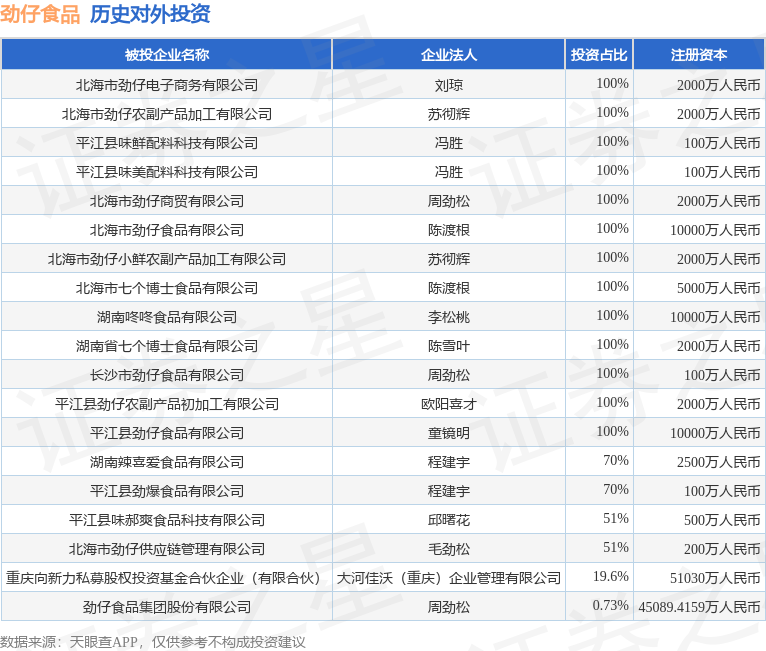
Task: Click 51% in 平江县味郝爽 row
Action: coord(616,518)
